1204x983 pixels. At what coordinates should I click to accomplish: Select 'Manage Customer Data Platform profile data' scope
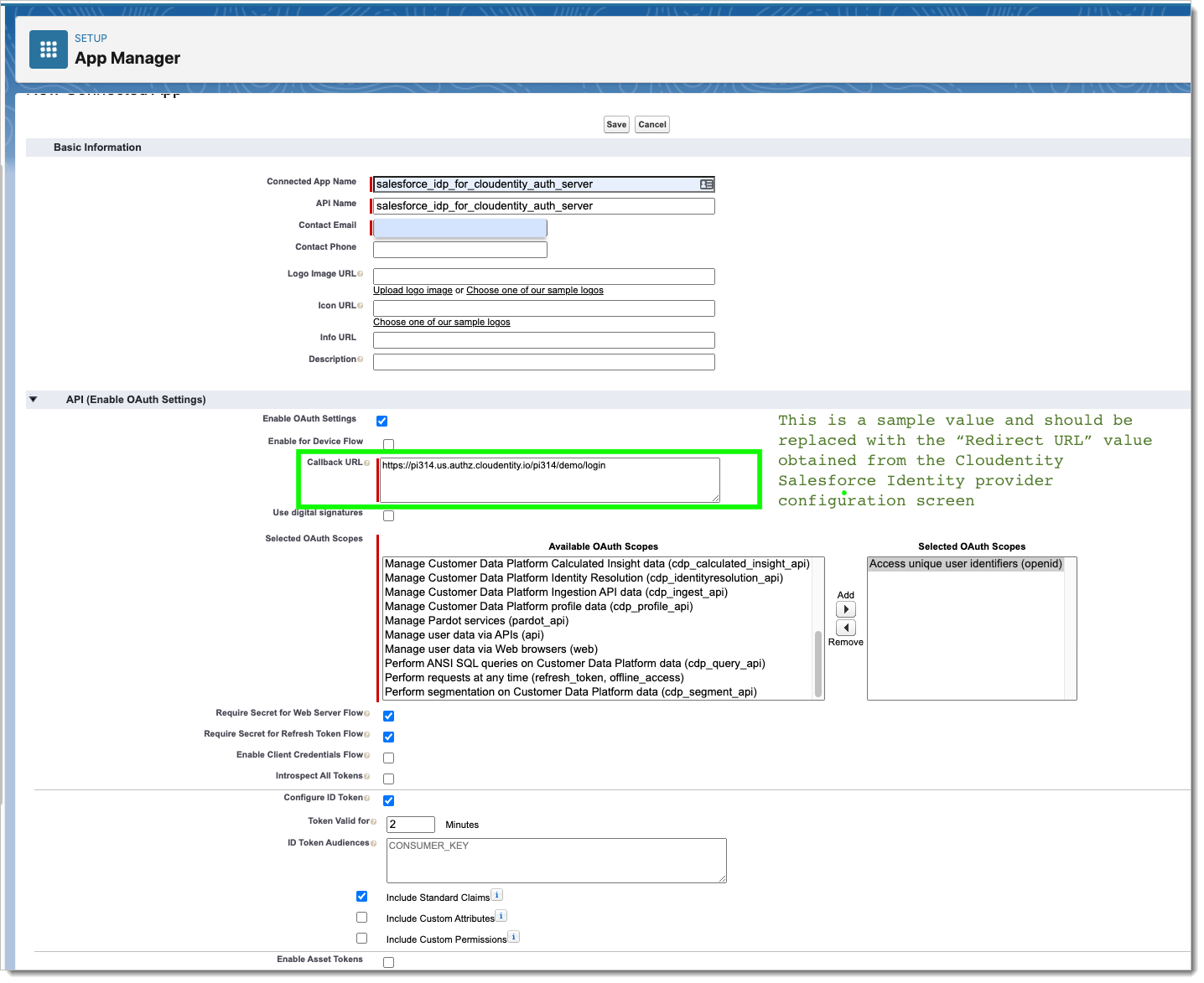(x=538, y=607)
